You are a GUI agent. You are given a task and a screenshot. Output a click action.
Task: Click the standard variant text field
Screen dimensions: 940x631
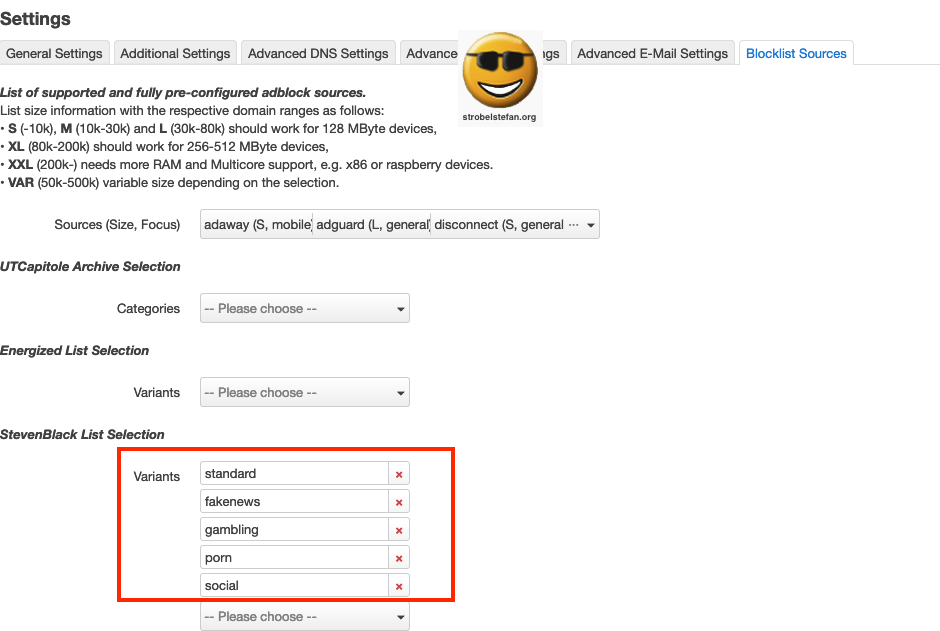pyautogui.click(x=294, y=474)
